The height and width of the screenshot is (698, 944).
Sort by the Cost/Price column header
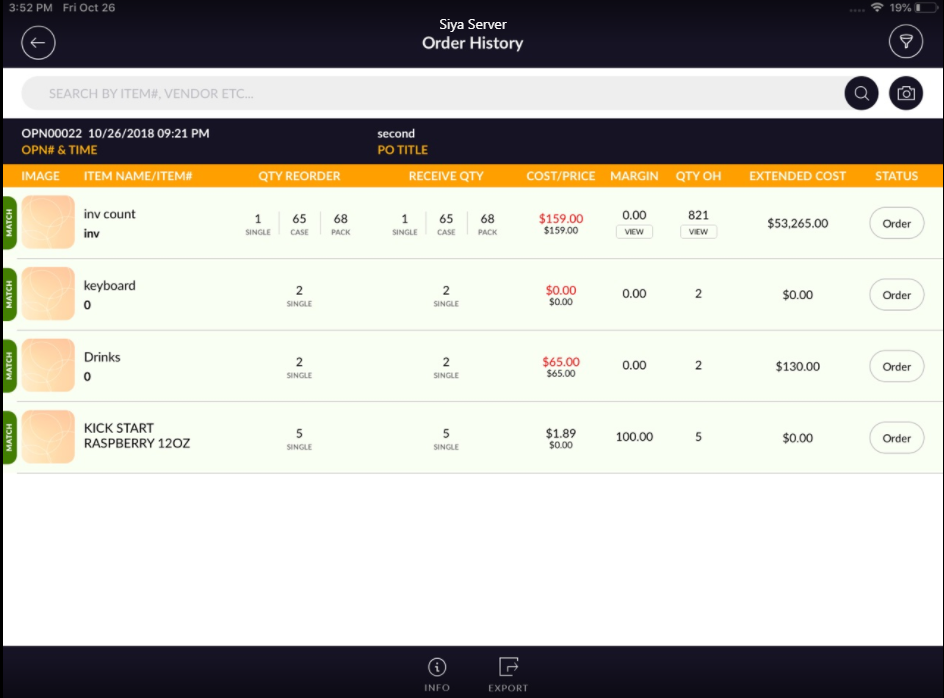[x=561, y=176]
